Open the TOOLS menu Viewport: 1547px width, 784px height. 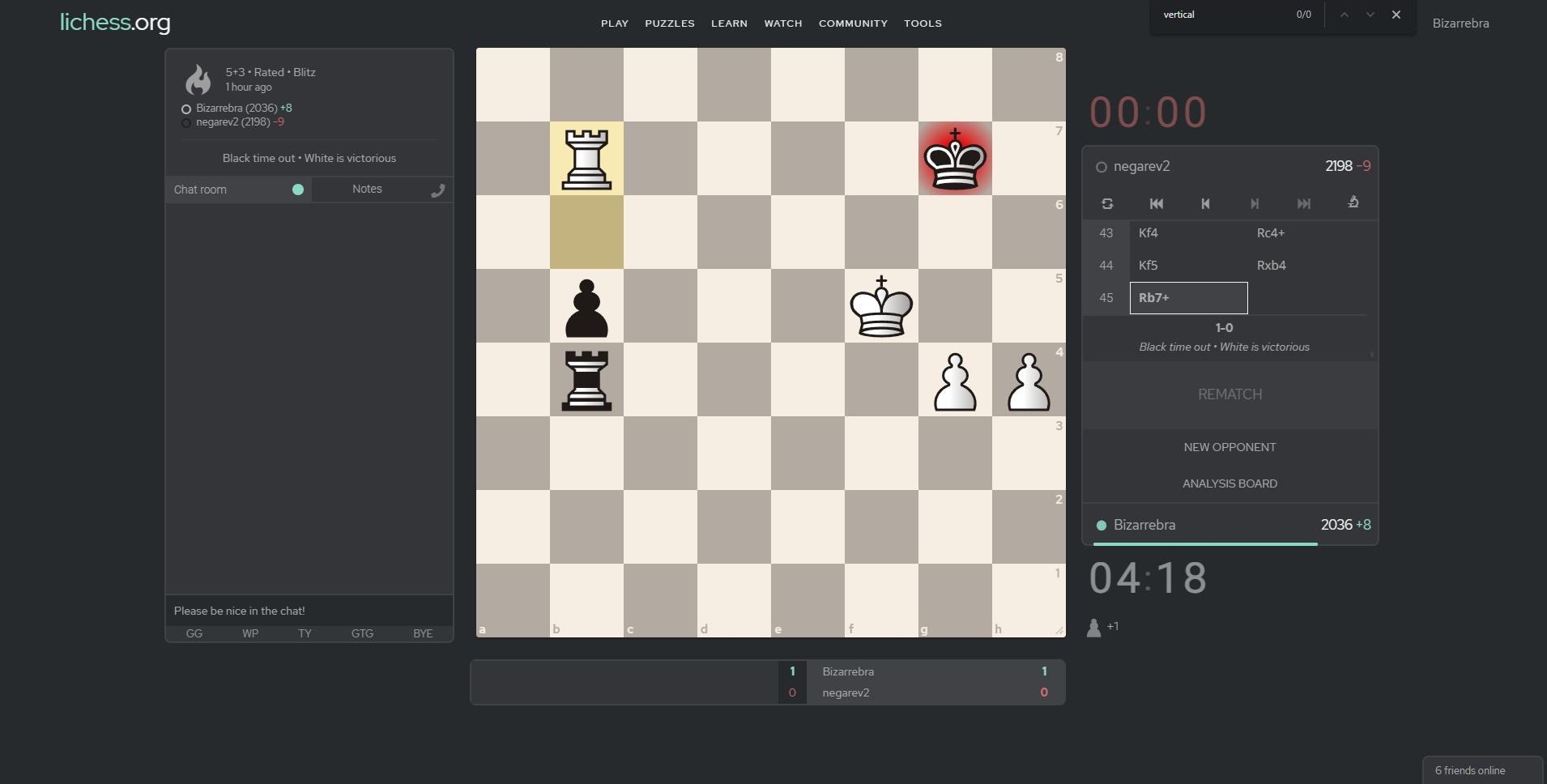923,23
